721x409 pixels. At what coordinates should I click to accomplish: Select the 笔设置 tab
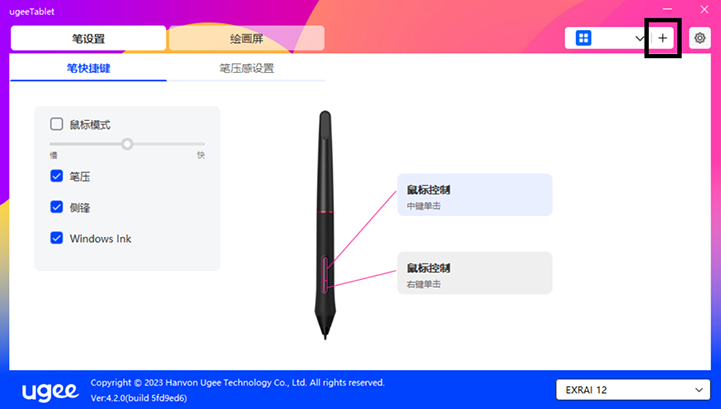(88, 38)
